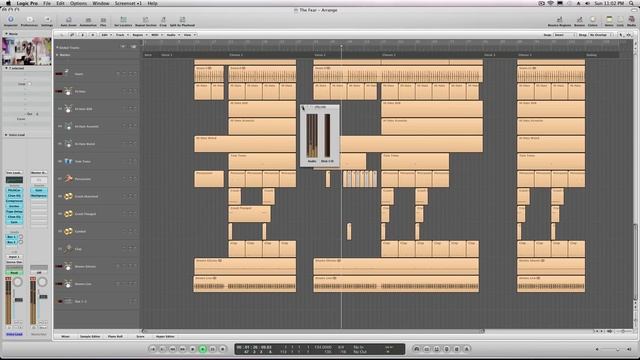
Task: Switch to the Mixer tab
Action: click(x=65, y=336)
